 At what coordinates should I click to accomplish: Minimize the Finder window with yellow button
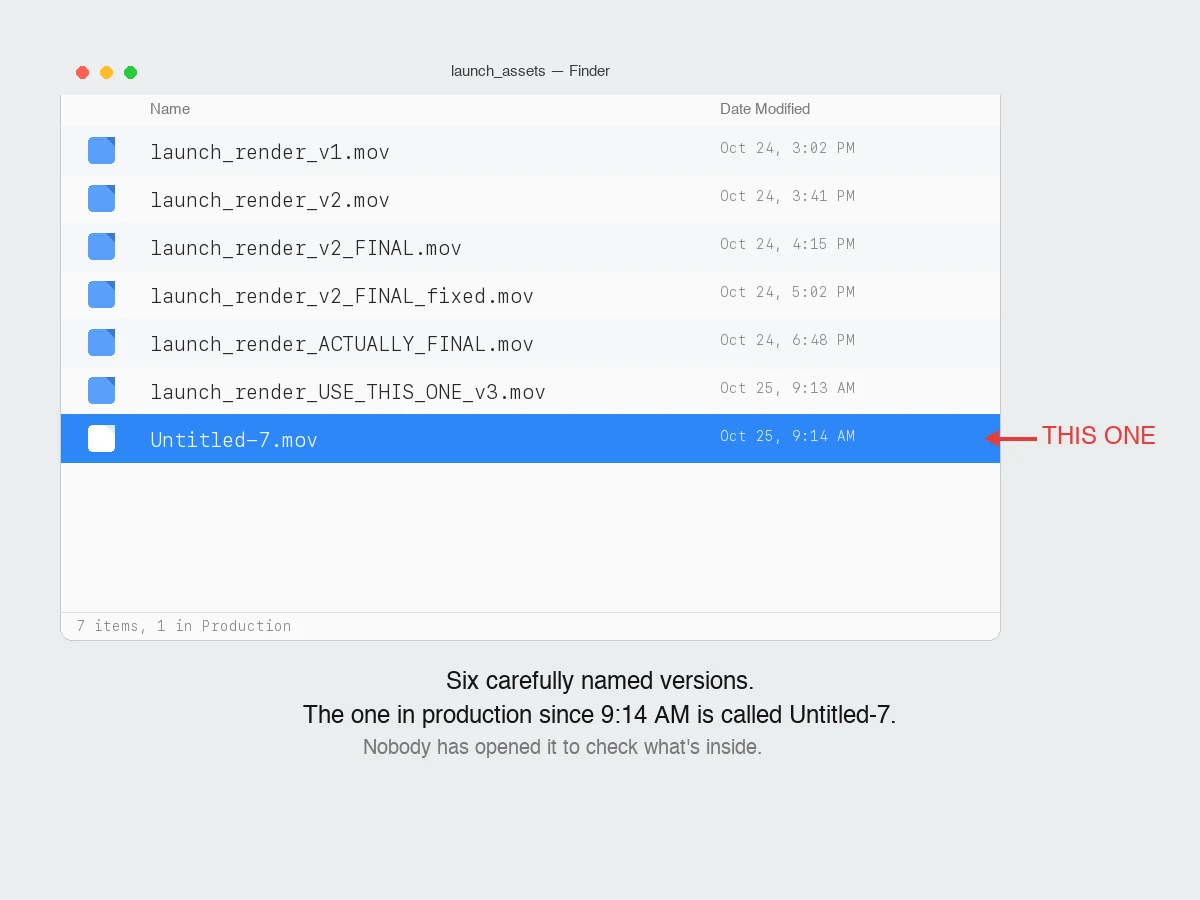point(106,72)
